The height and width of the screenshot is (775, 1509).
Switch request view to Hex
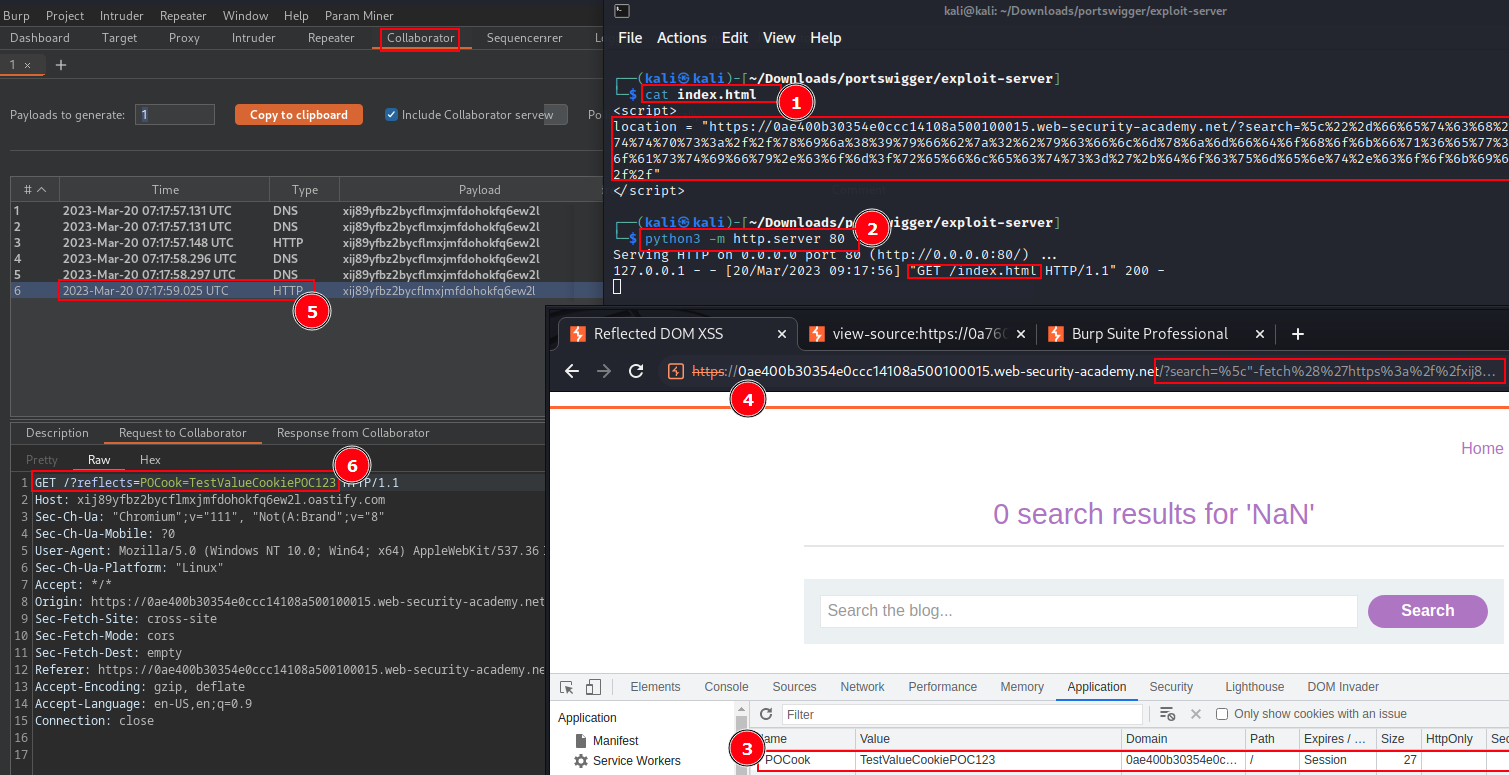[x=150, y=460]
